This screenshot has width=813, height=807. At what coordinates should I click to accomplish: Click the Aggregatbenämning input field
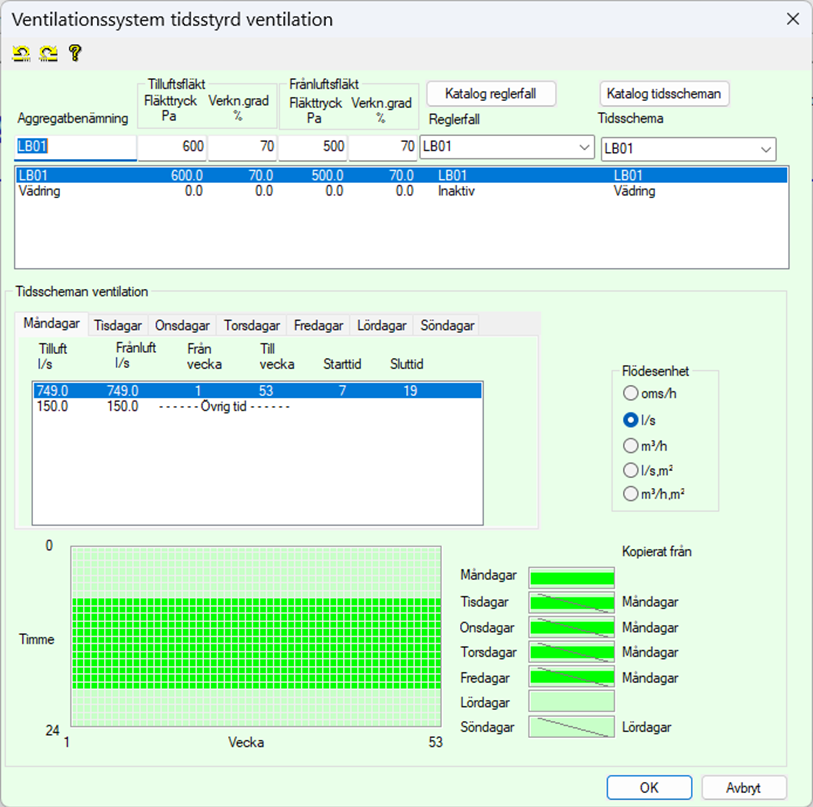pos(76,147)
